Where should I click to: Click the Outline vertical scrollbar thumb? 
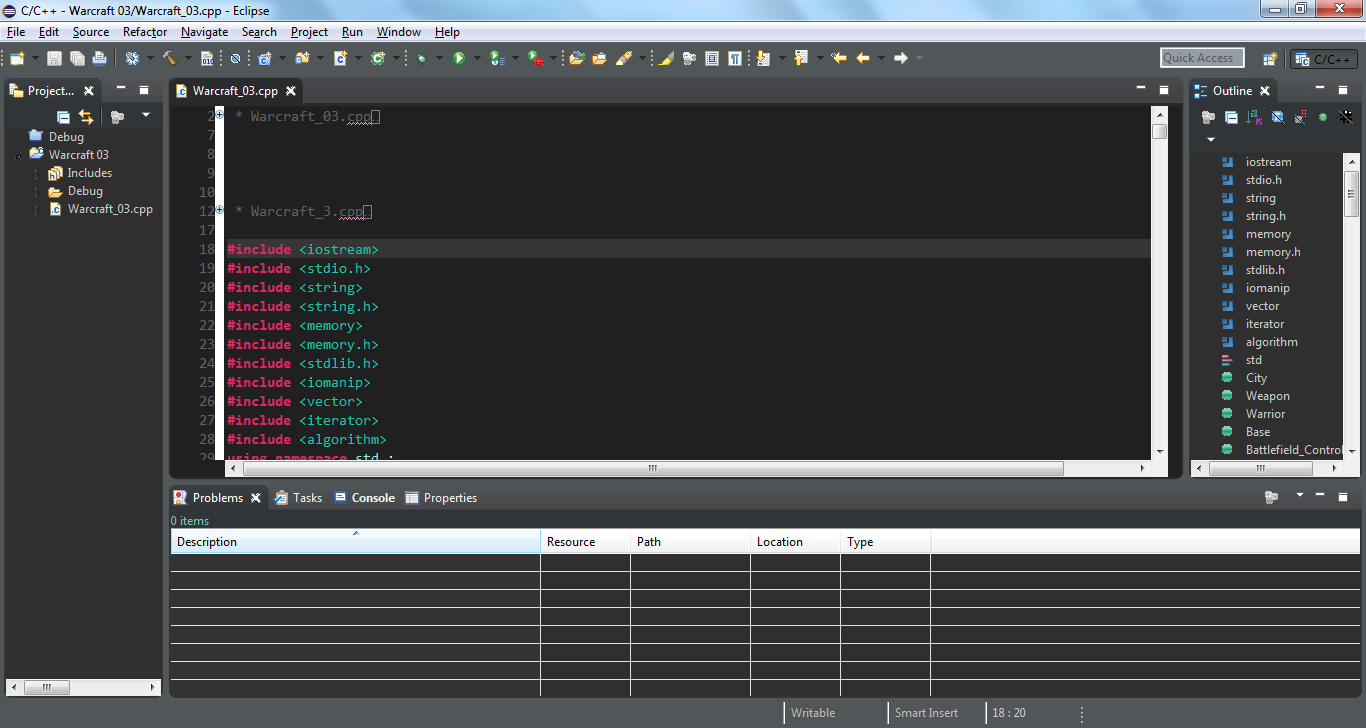(1352, 193)
